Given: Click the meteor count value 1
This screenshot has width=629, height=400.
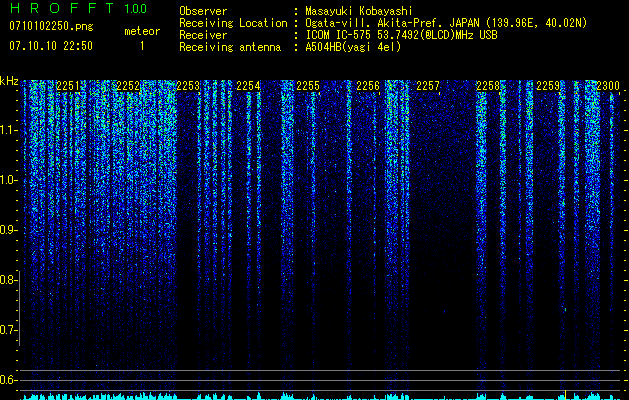Looking at the screenshot, I should 142,46.
